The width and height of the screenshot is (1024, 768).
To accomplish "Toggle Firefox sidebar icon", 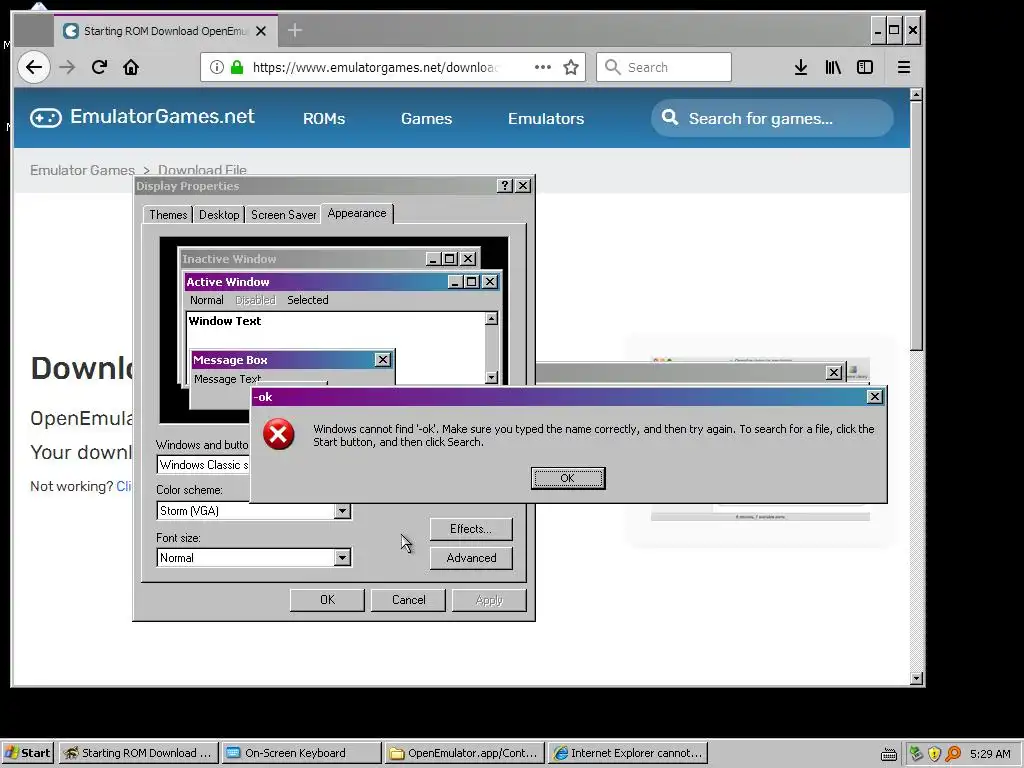I will coord(865,67).
